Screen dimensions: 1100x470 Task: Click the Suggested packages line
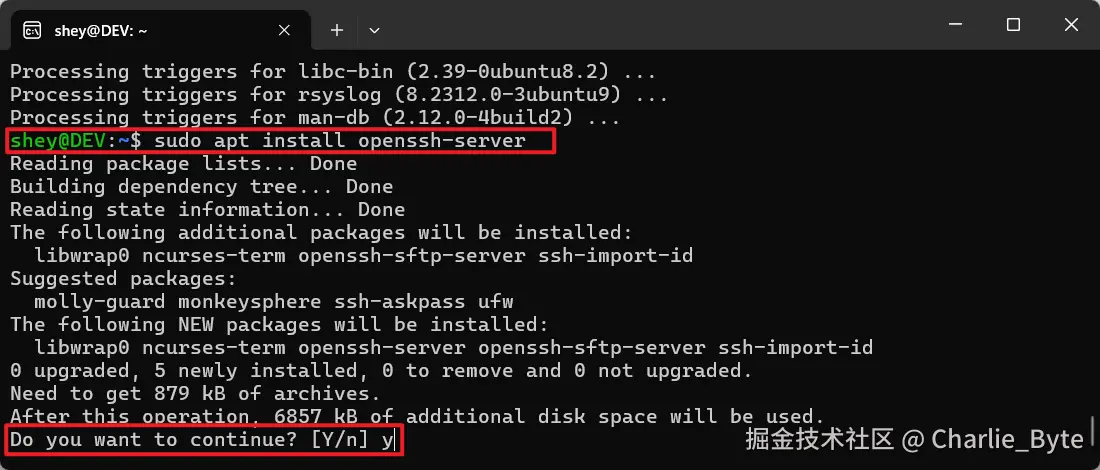click(x=123, y=279)
